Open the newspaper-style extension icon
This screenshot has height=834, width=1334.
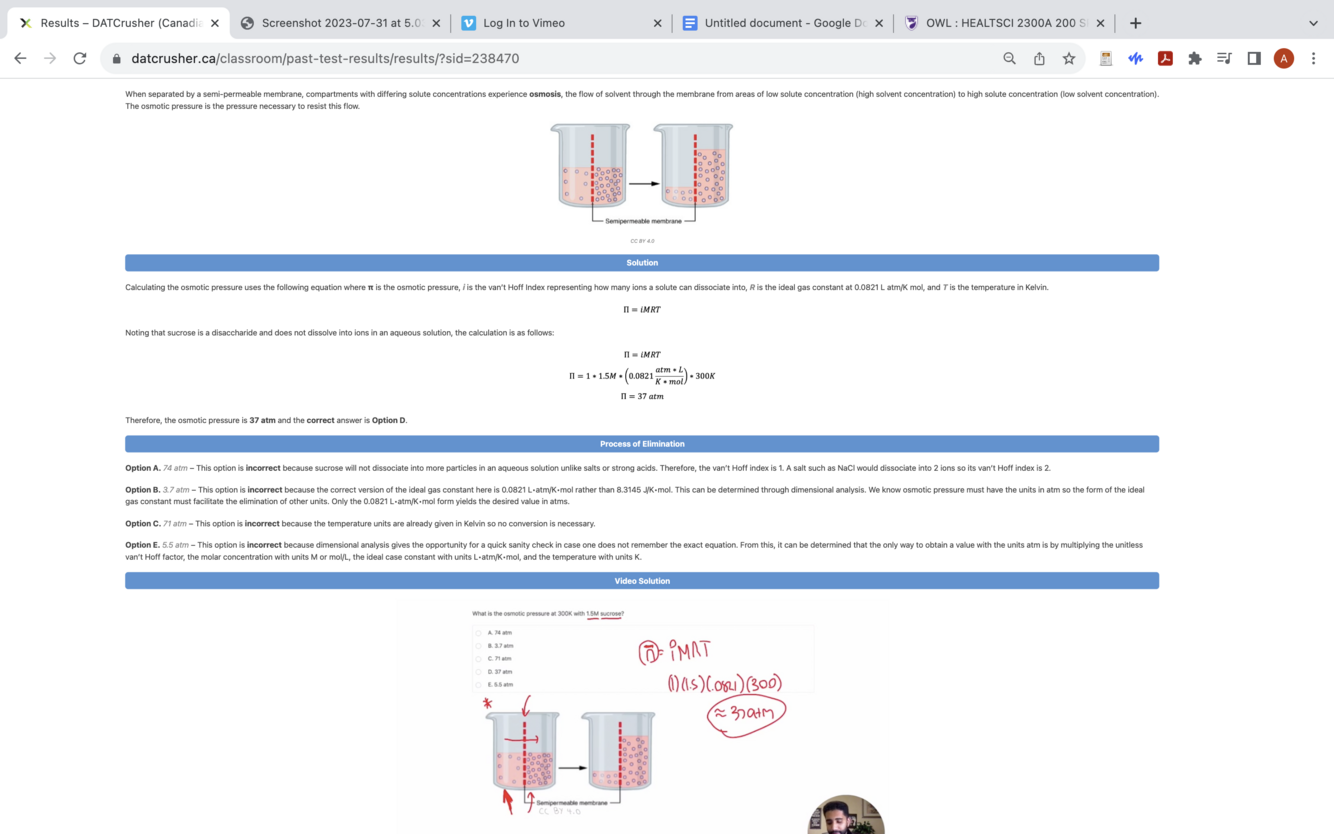point(1106,59)
